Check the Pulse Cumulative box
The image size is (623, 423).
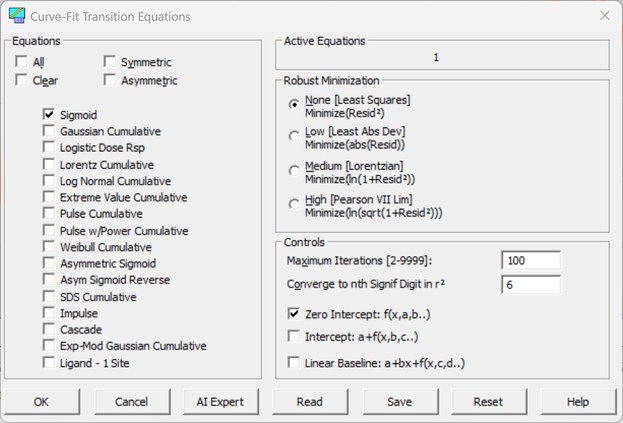click(48, 213)
